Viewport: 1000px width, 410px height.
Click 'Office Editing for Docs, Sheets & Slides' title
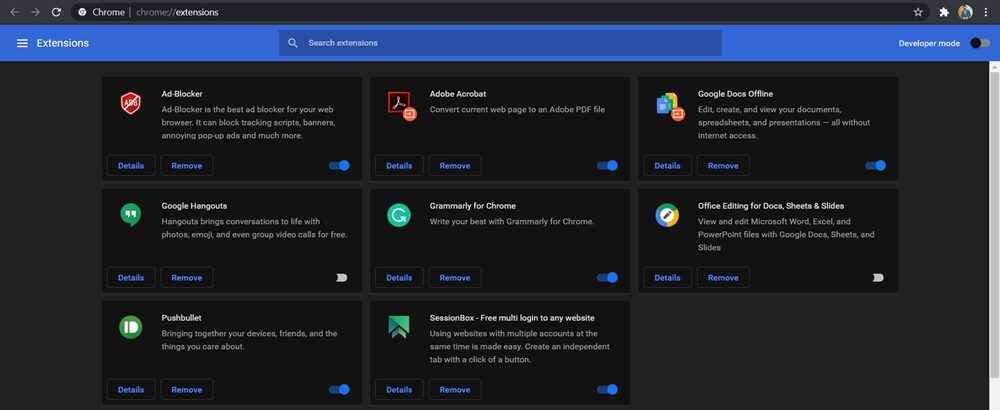pyautogui.click(x=771, y=206)
